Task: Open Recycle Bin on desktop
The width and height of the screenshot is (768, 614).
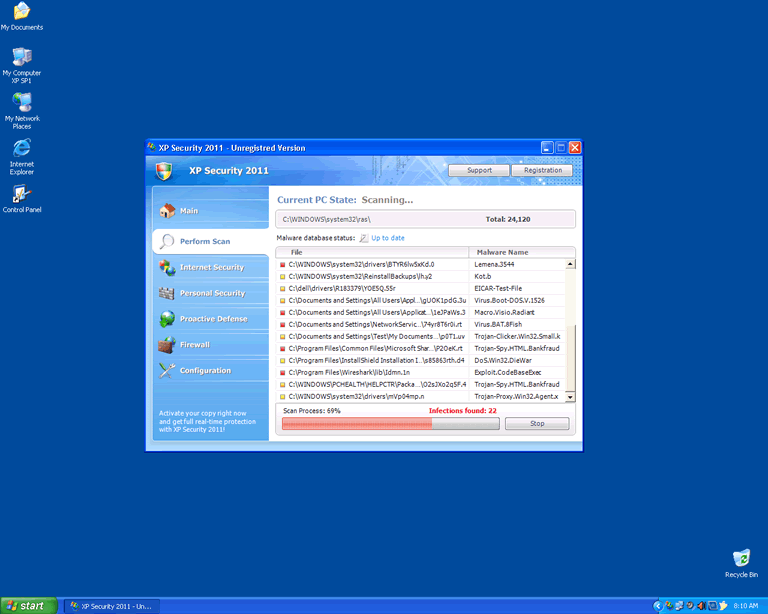Action: coord(741,558)
